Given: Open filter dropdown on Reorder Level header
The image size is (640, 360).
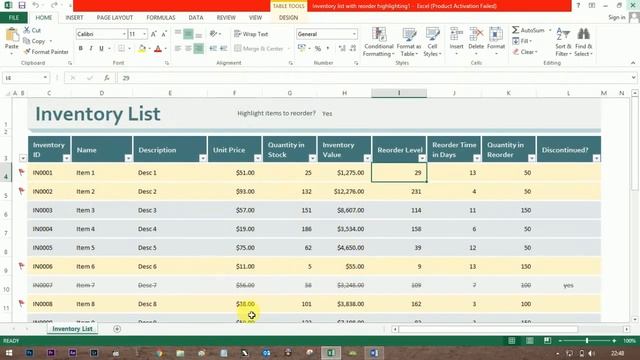Looking at the screenshot, I should tap(422, 158).
